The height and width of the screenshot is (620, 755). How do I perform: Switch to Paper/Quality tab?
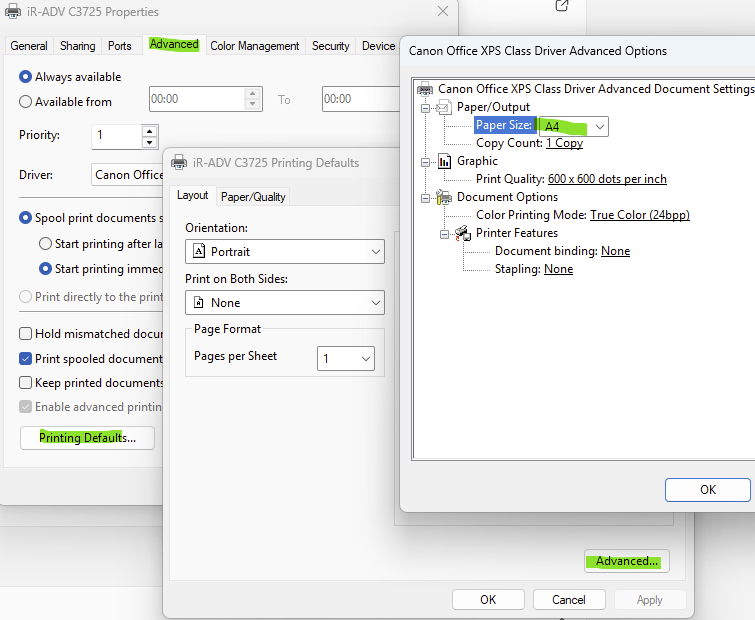coord(253,196)
